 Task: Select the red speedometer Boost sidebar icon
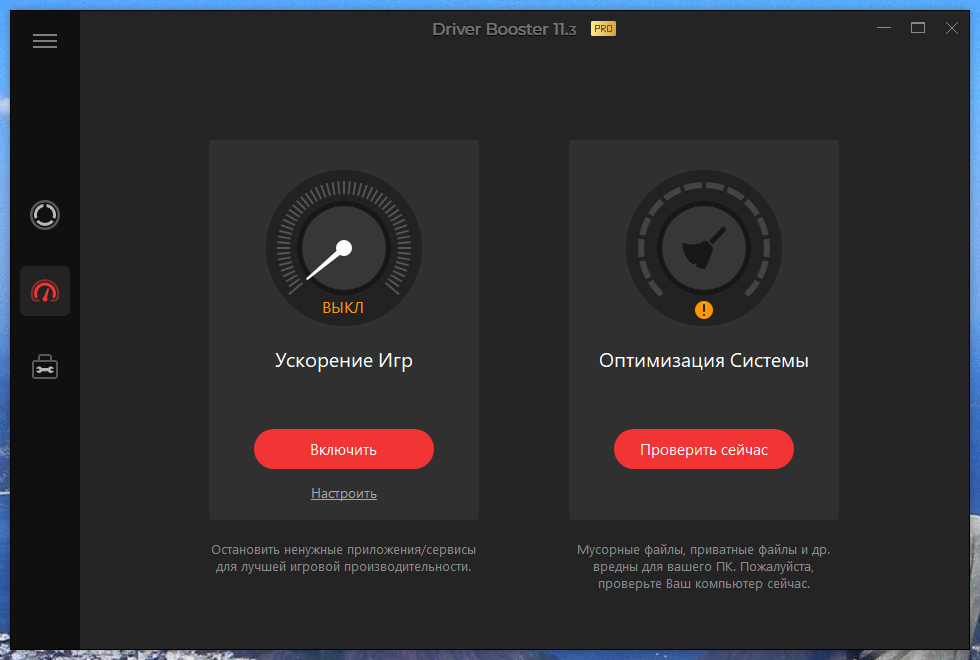[45, 291]
